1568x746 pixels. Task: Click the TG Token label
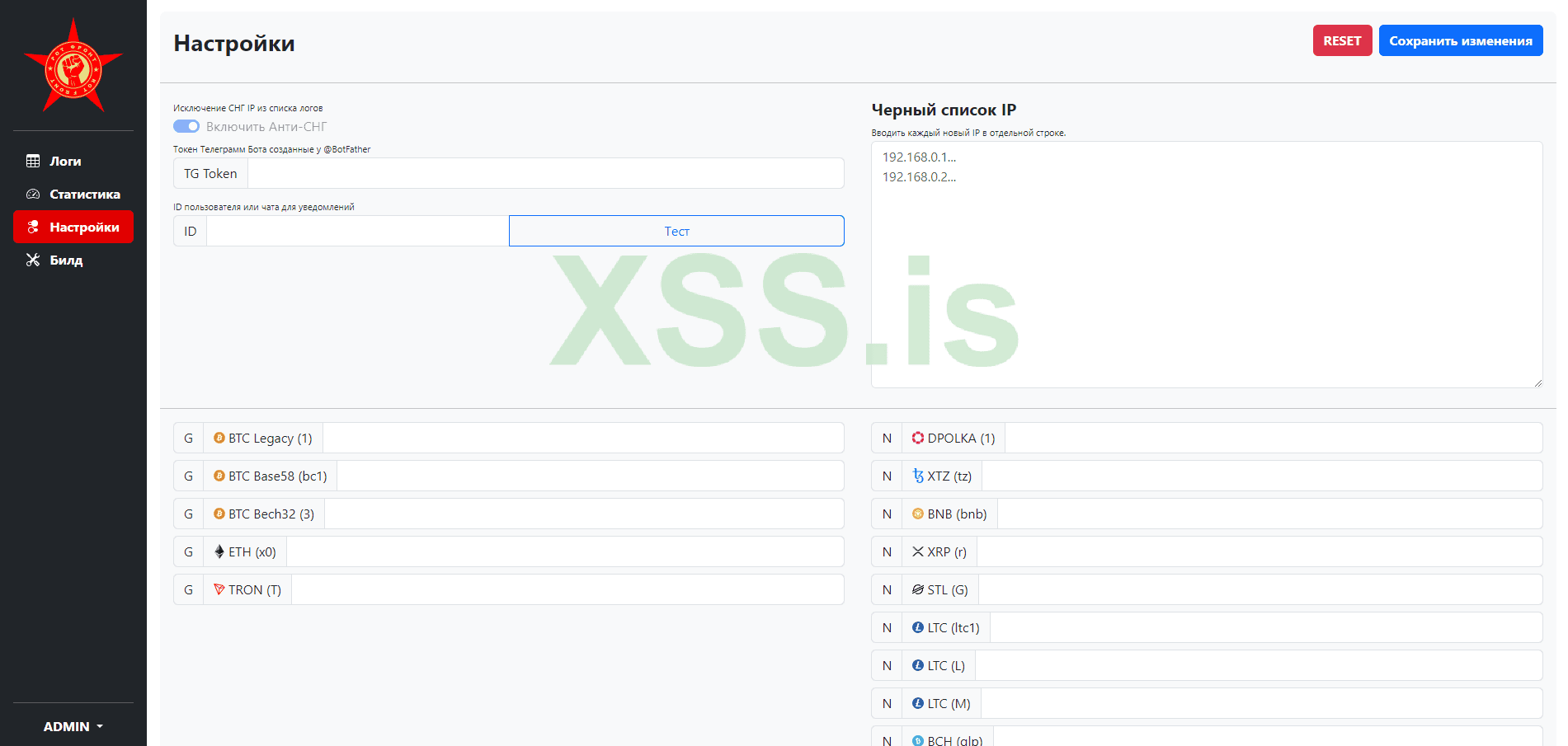click(210, 173)
